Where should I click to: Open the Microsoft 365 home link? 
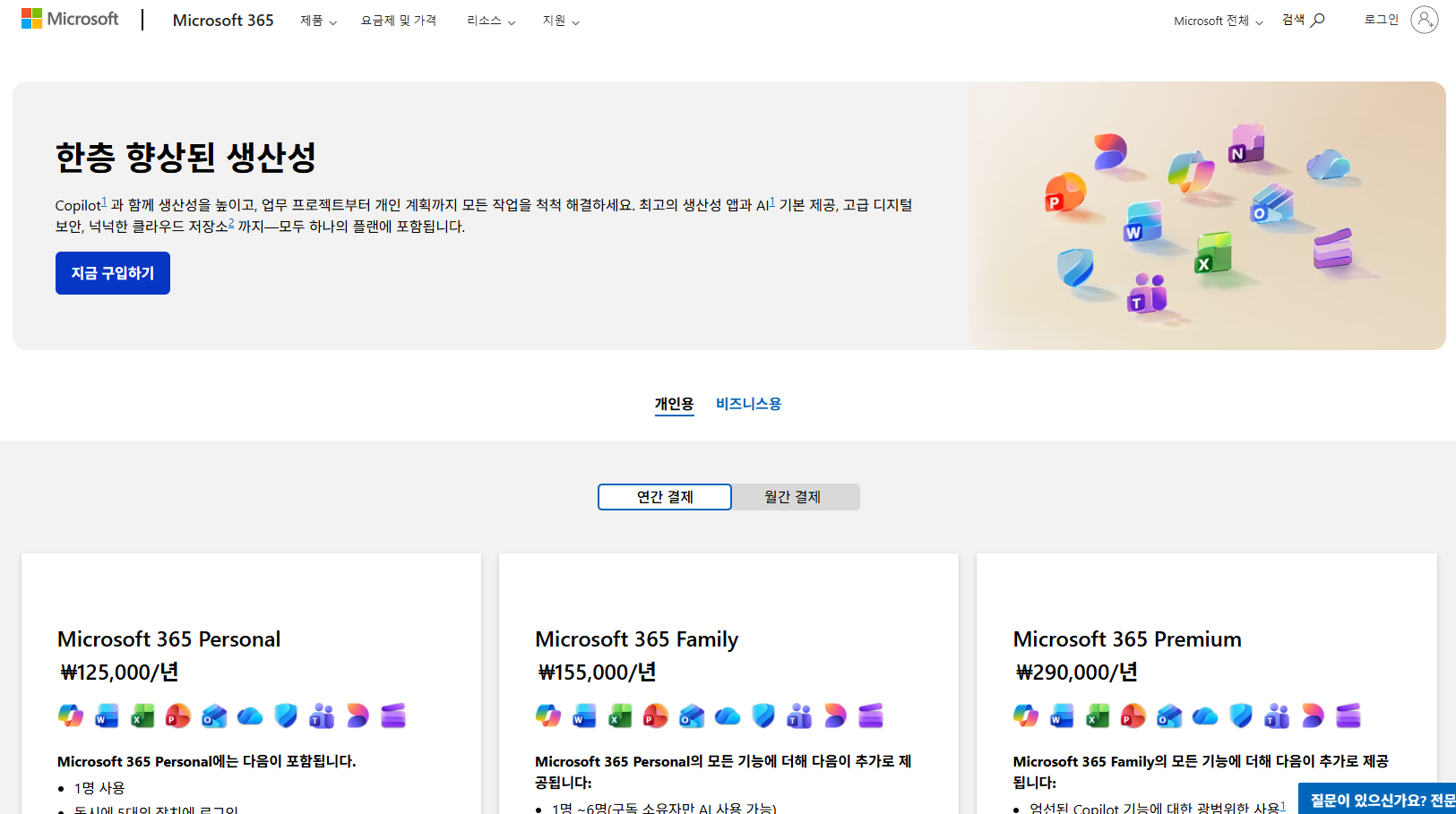[x=223, y=20]
